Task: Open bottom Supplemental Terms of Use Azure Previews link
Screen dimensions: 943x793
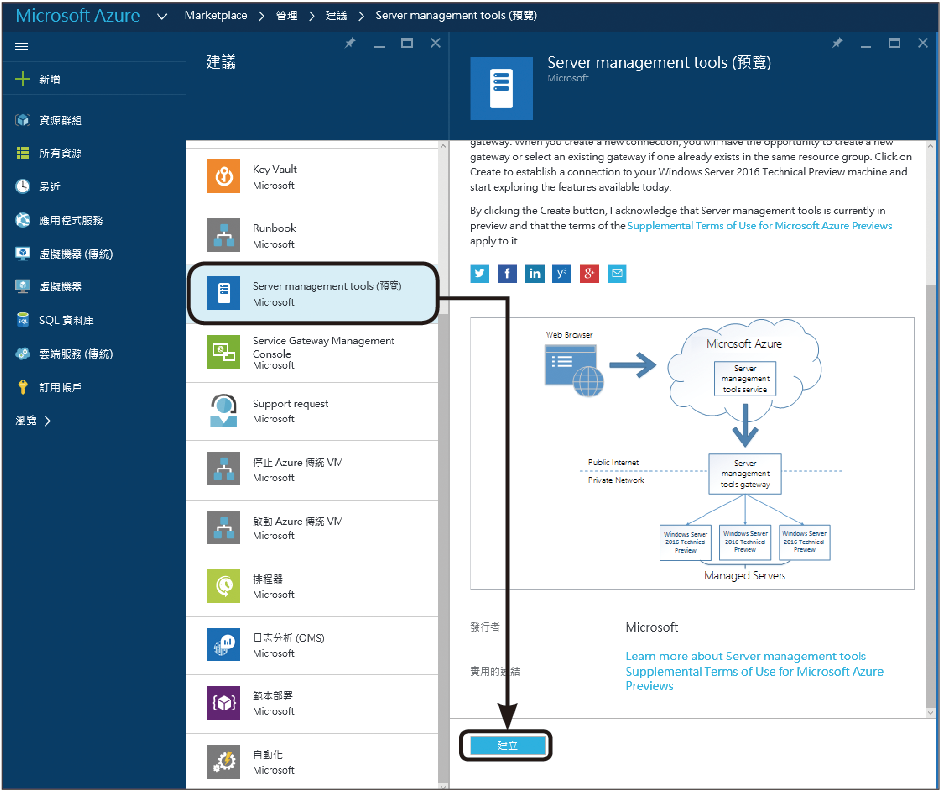Action: tap(755, 678)
